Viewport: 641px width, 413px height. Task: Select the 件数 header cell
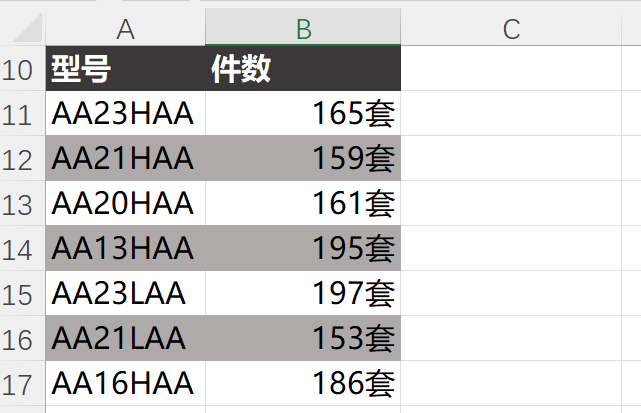click(x=303, y=70)
